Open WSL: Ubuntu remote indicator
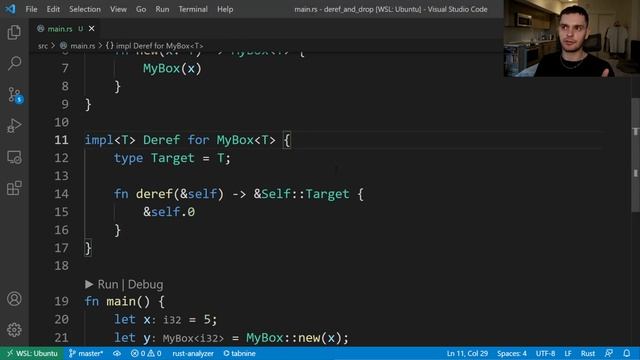Image resolution: width=640 pixels, height=360 pixels. point(32,353)
